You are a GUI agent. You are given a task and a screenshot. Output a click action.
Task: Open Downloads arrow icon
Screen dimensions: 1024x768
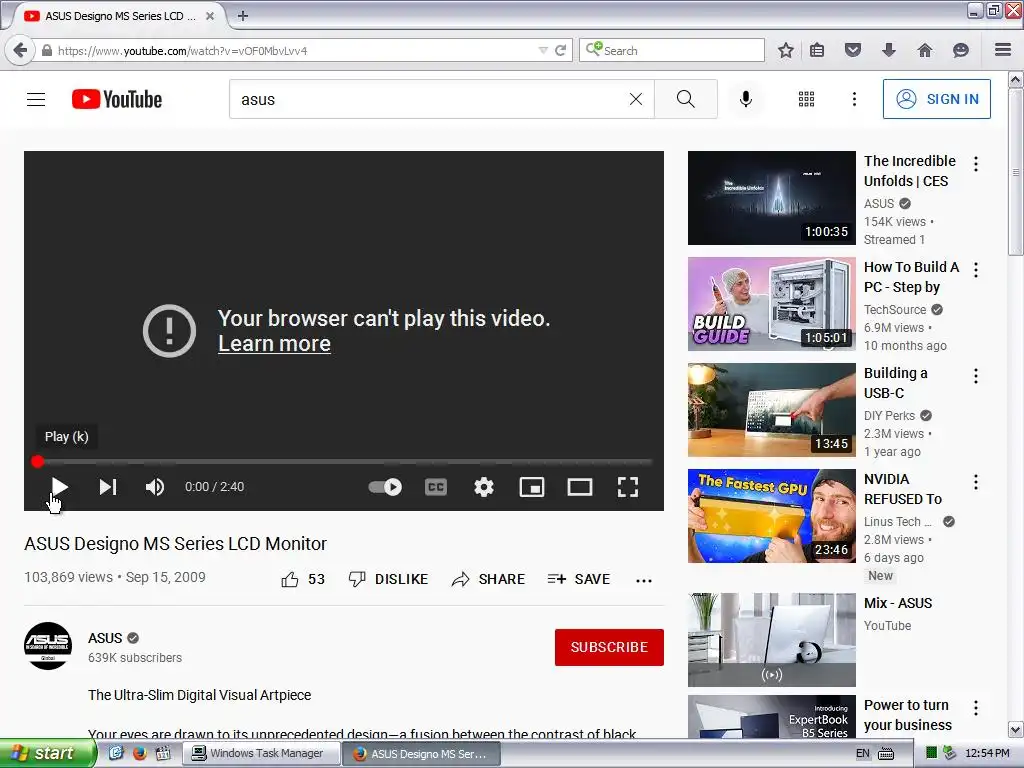[889, 50]
